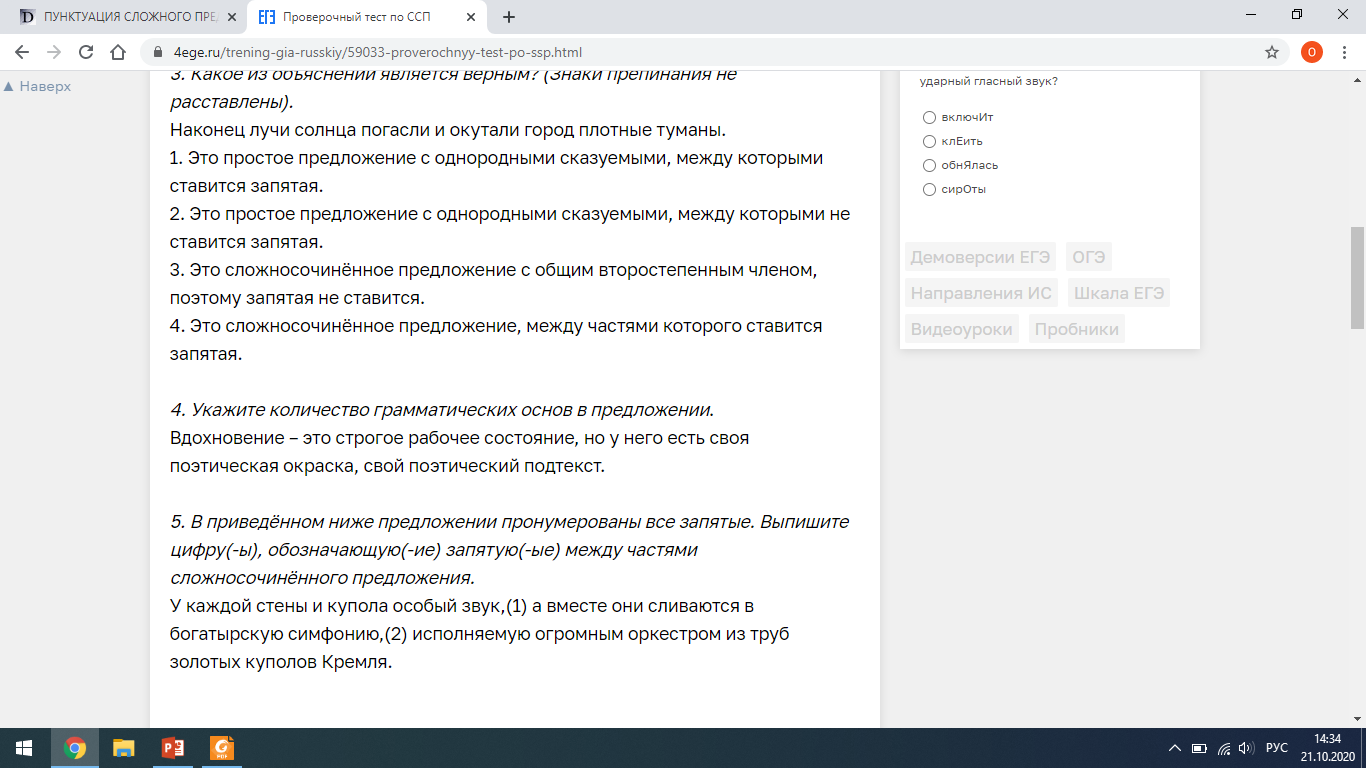Open the Видеоуроки tag link
1366x768 pixels.
pos(961,329)
